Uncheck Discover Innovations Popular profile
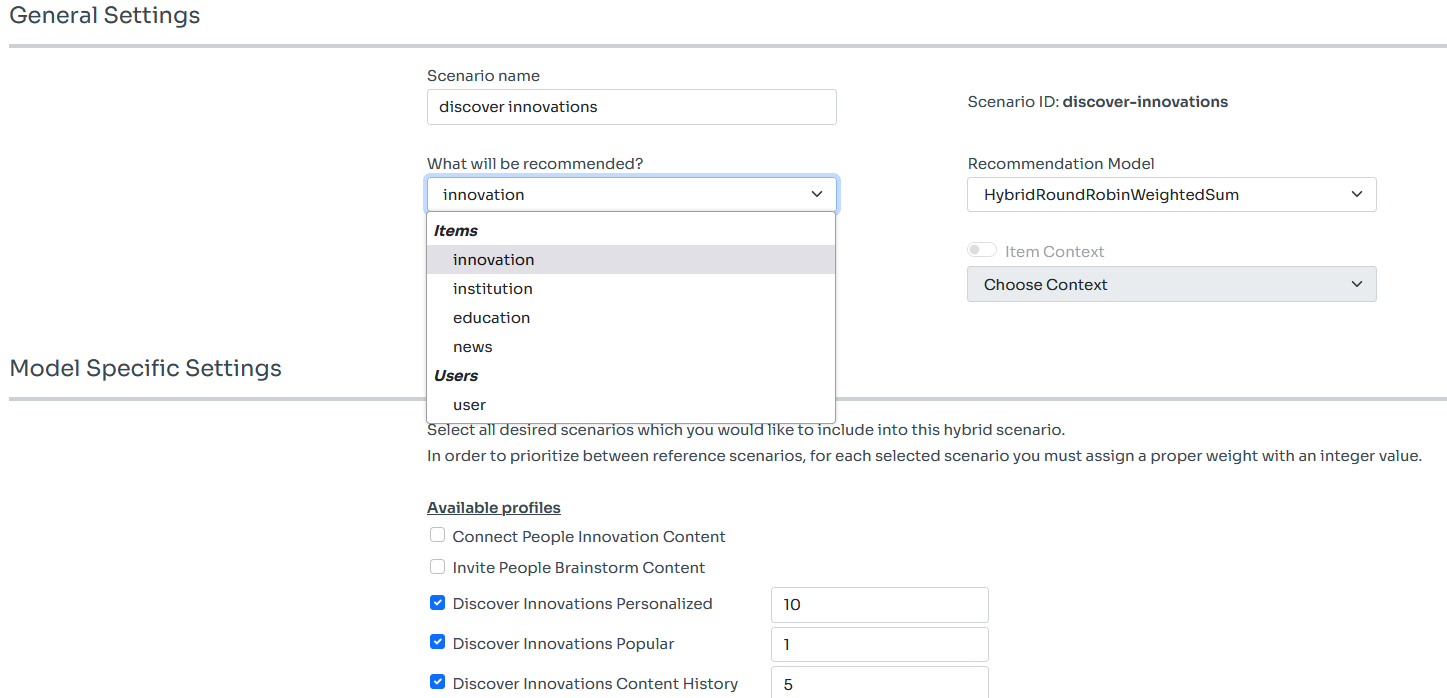The width and height of the screenshot is (1447, 698). pyautogui.click(x=437, y=643)
